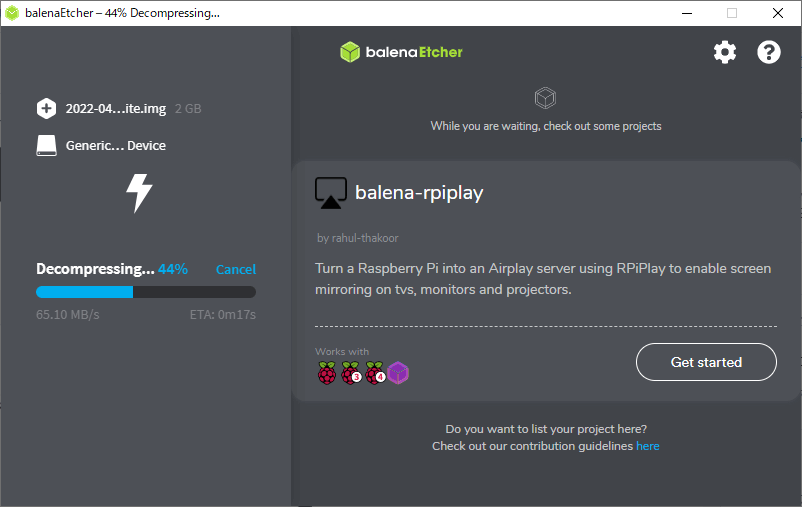Click the 2022-04...ite.img file name
This screenshot has width=802, height=507.
click(x=116, y=108)
